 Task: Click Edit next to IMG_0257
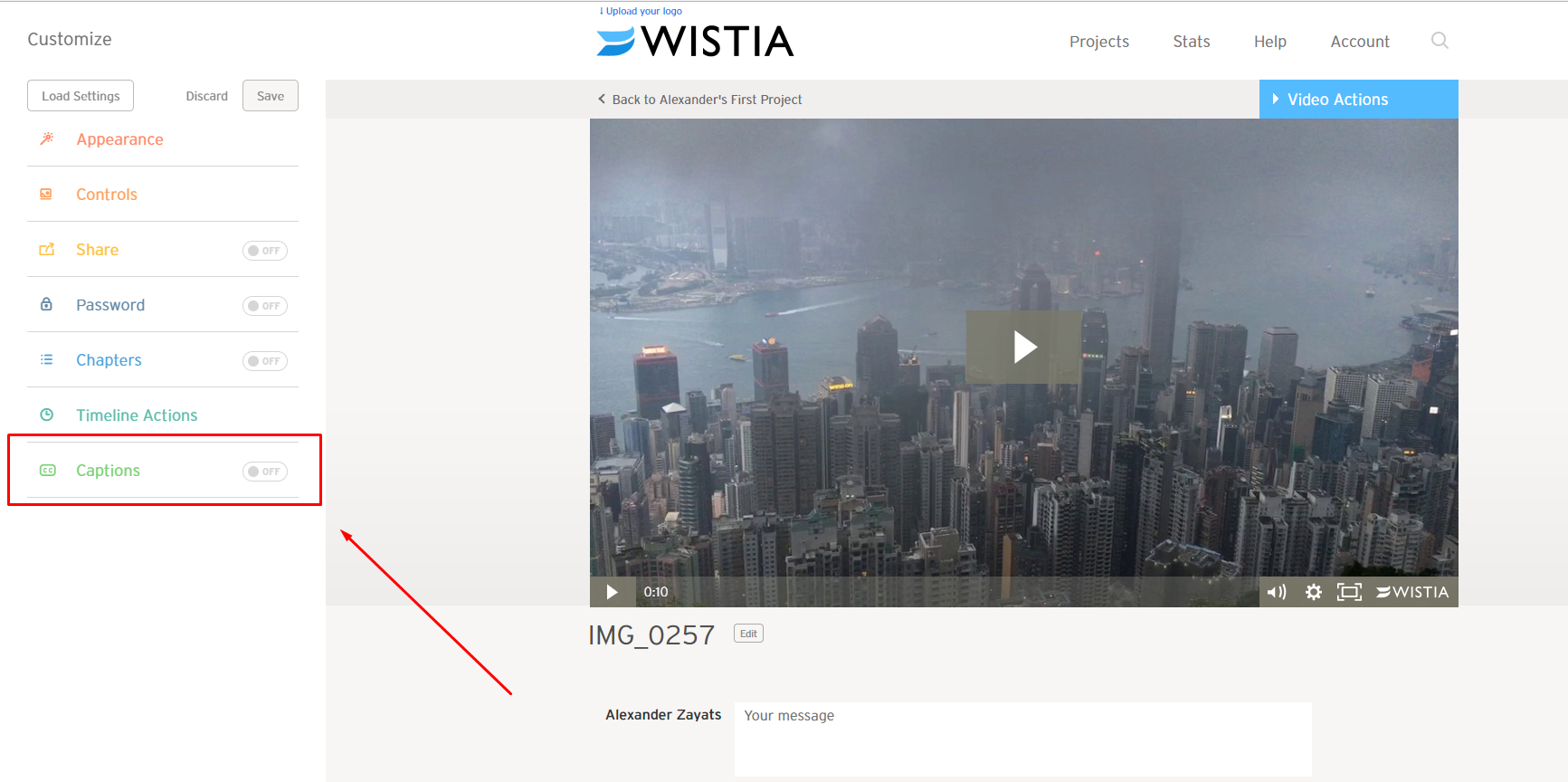(748, 634)
